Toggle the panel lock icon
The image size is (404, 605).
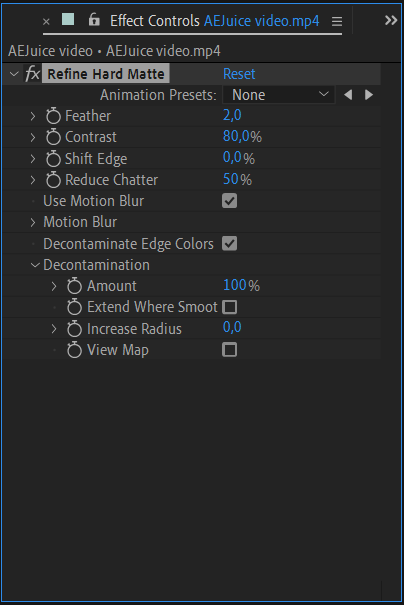point(94,19)
